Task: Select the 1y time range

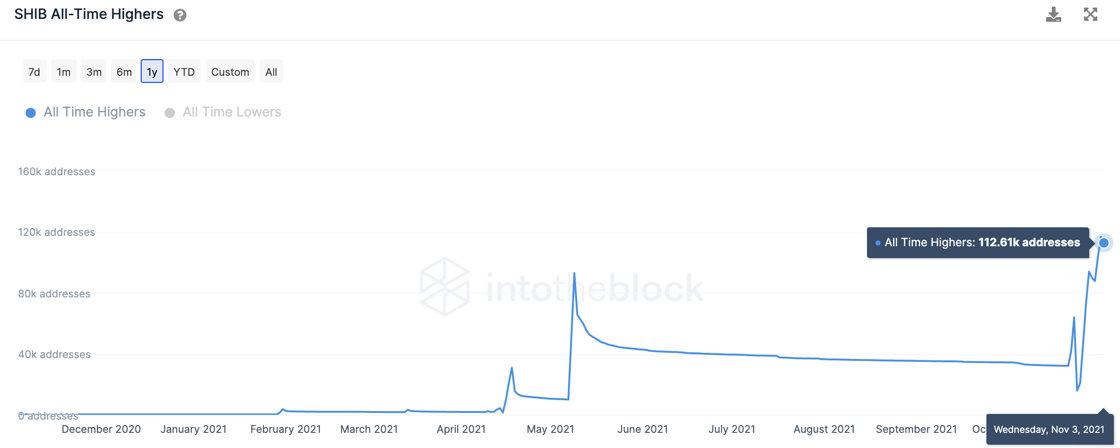Action: click(x=152, y=72)
